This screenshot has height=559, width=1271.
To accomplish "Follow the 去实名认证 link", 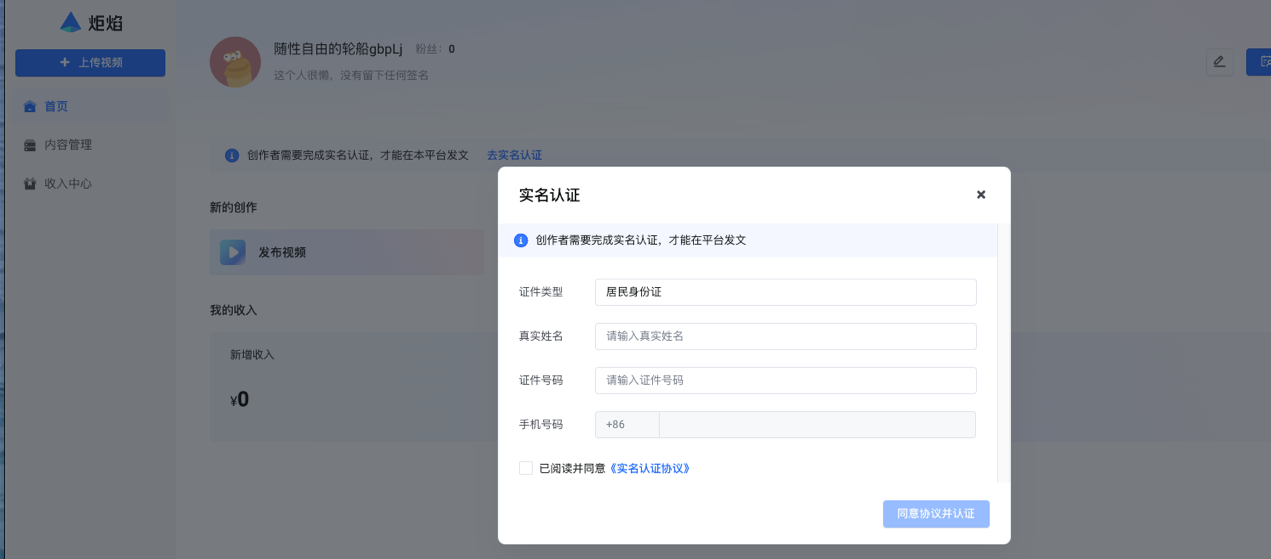I will pos(514,156).
